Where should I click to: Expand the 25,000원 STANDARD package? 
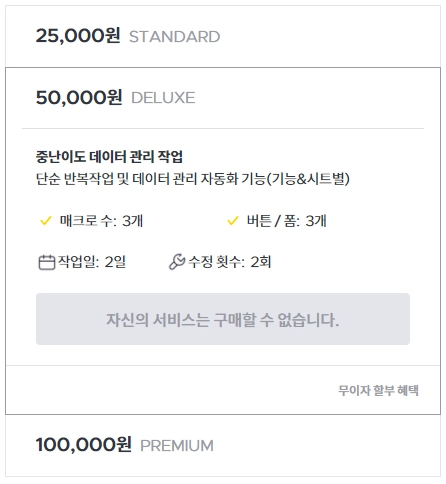[223, 36]
